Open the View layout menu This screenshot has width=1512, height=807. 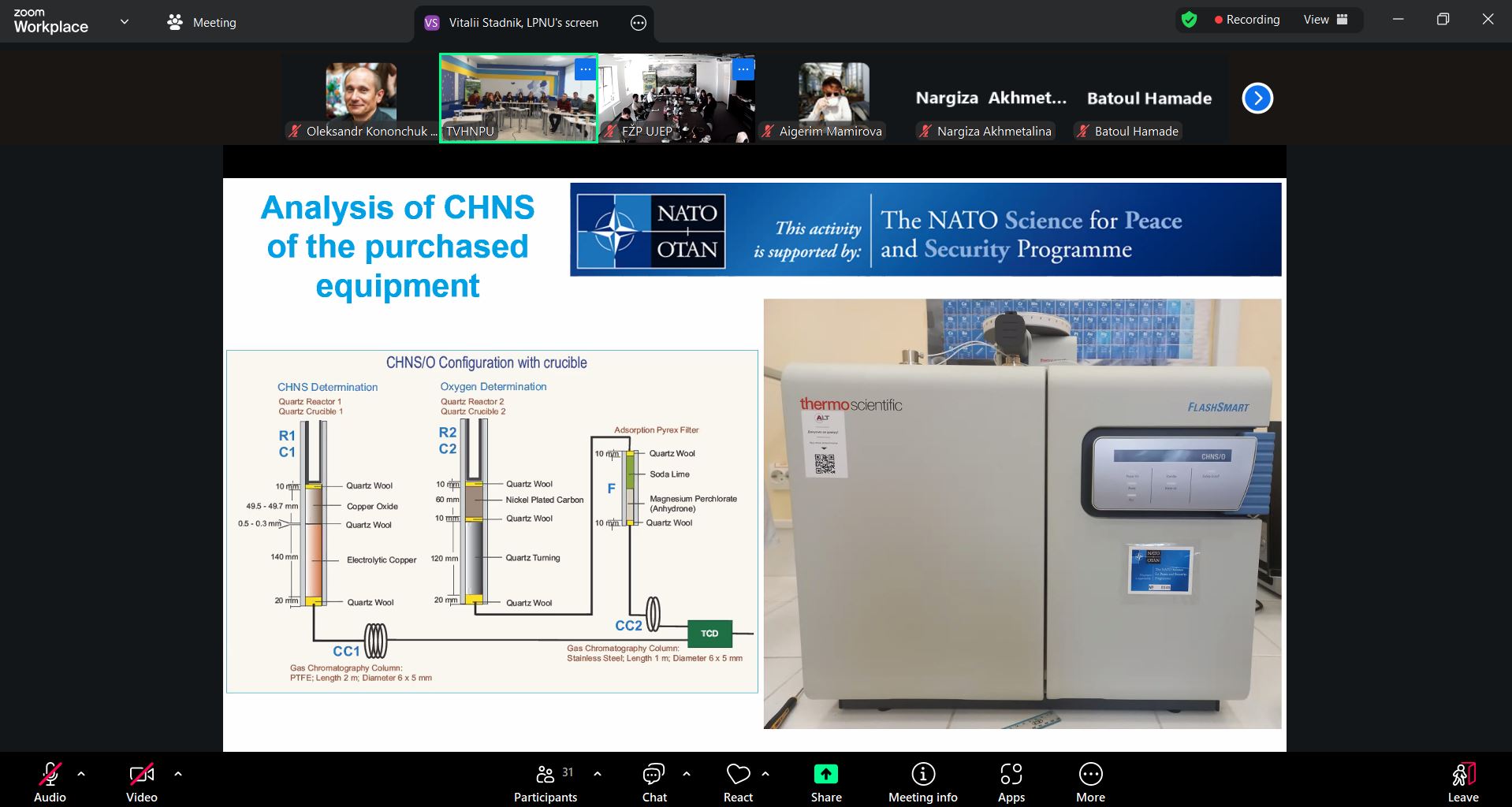(x=1325, y=20)
